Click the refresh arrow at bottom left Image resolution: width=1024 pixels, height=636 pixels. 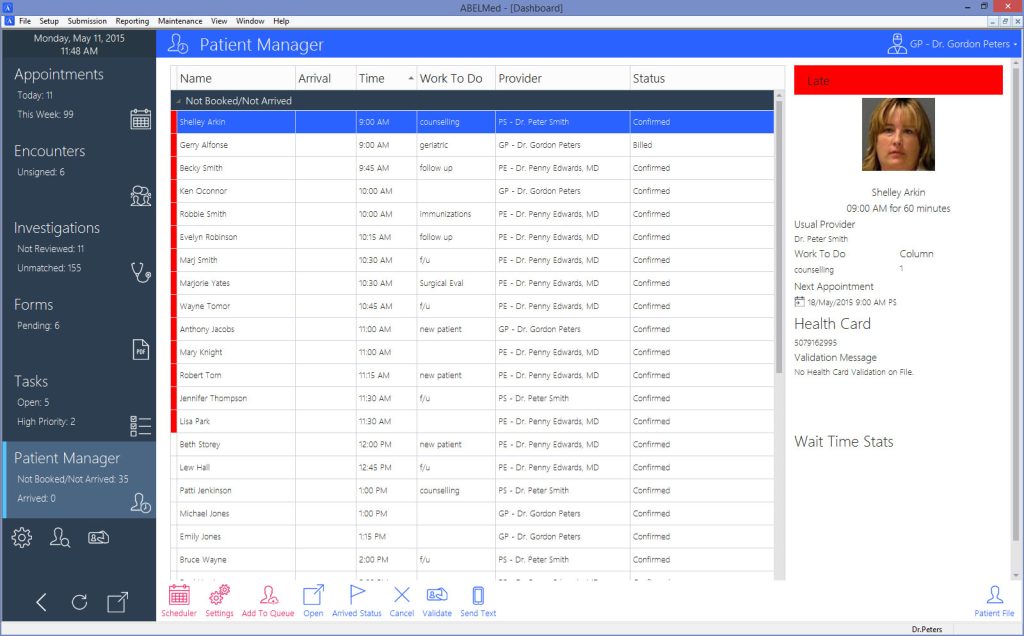pos(79,602)
